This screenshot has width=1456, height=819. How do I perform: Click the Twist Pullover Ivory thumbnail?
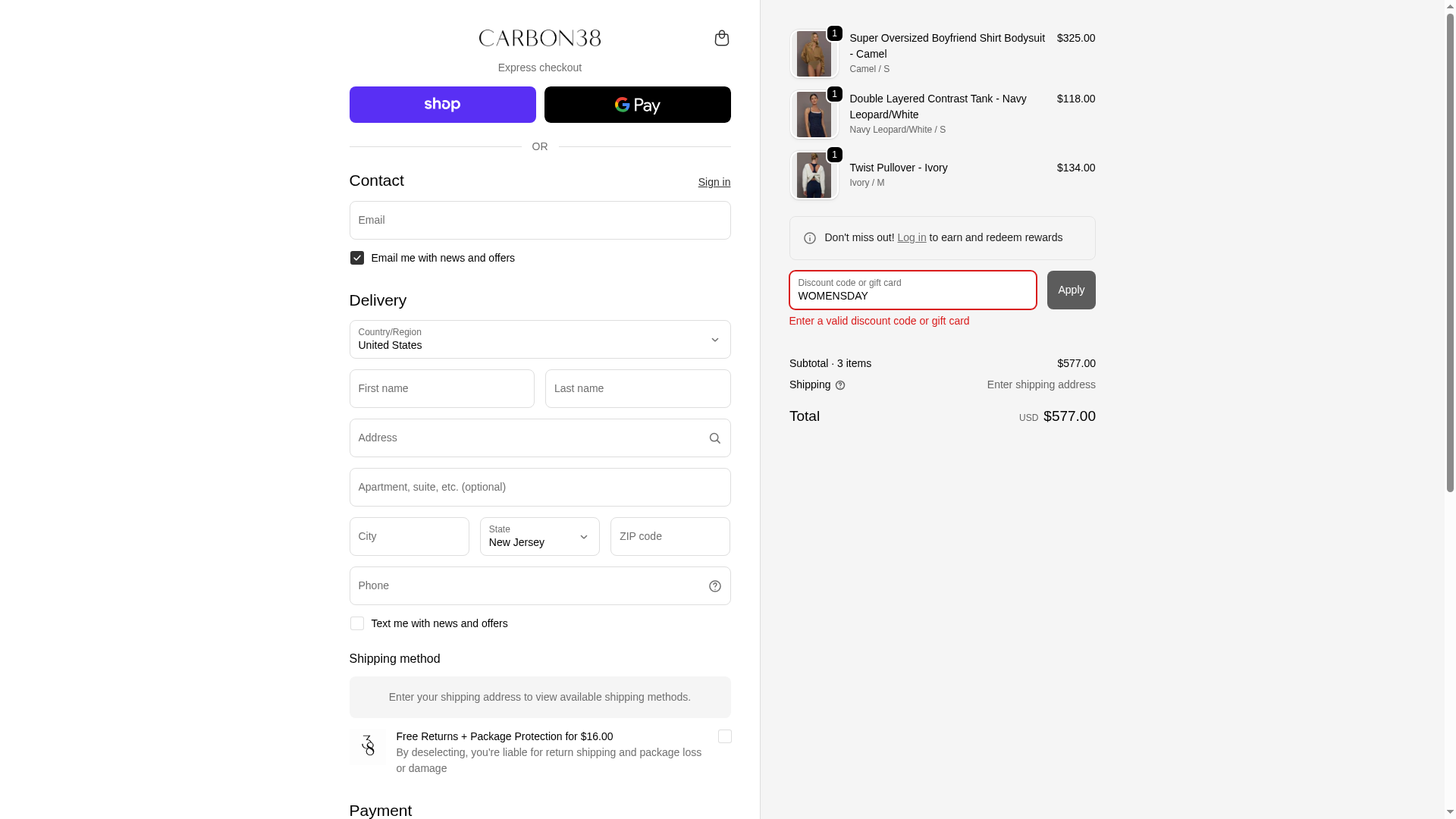[x=814, y=175]
